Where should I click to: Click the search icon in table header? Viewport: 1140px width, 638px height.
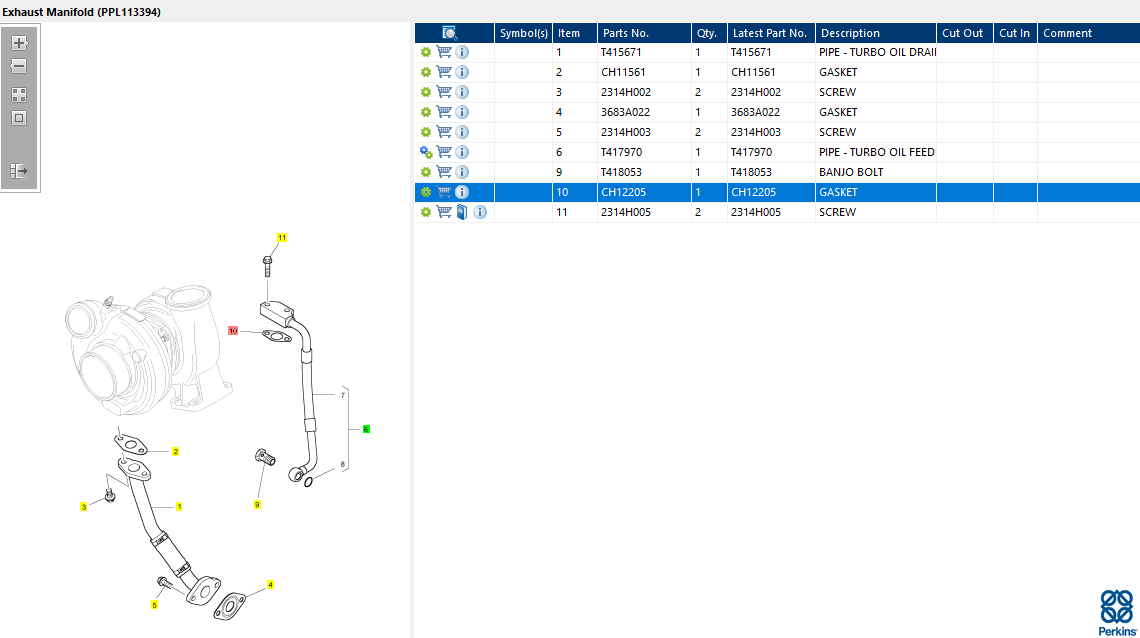pos(449,33)
